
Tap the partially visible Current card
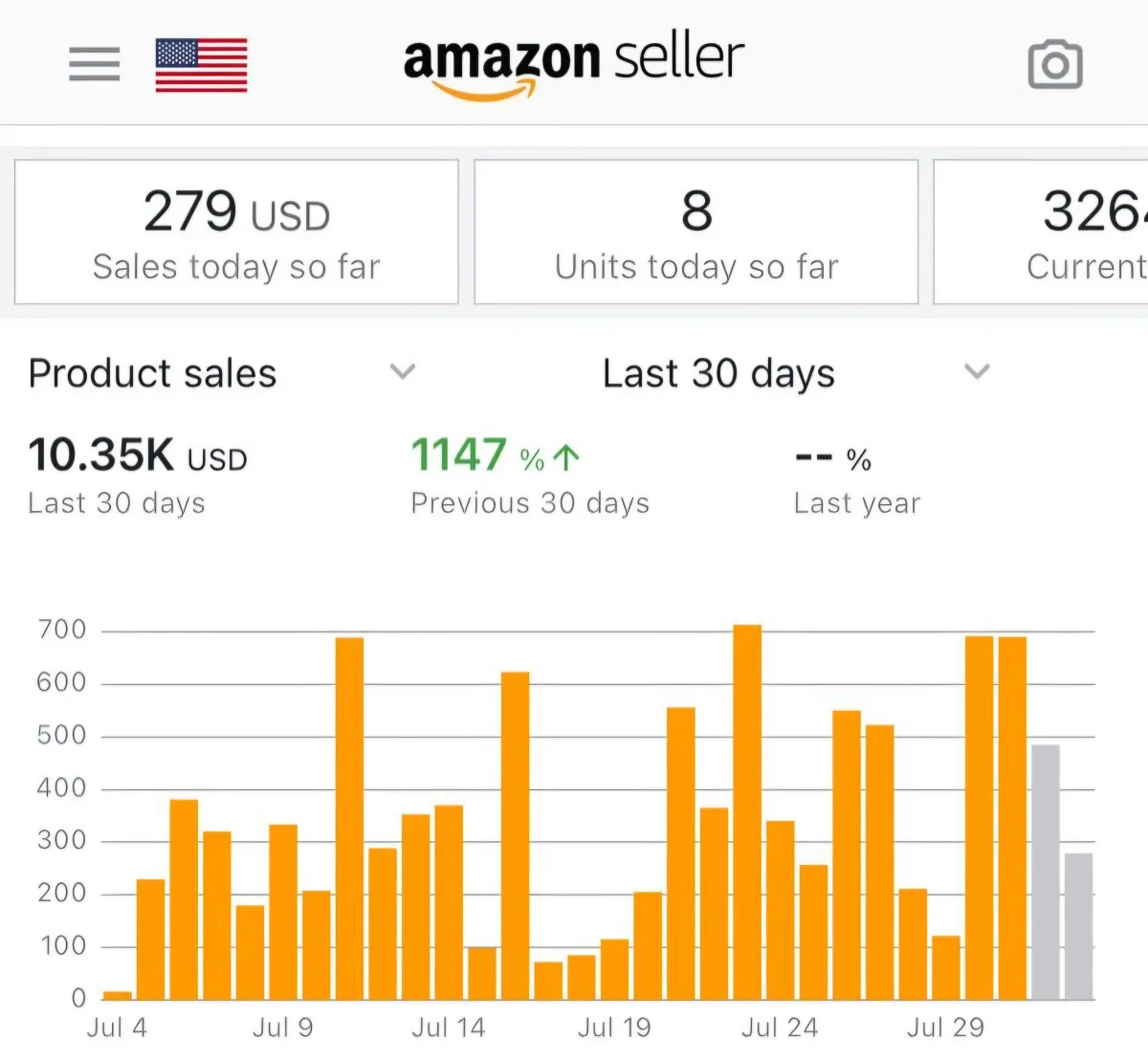(x=1043, y=233)
